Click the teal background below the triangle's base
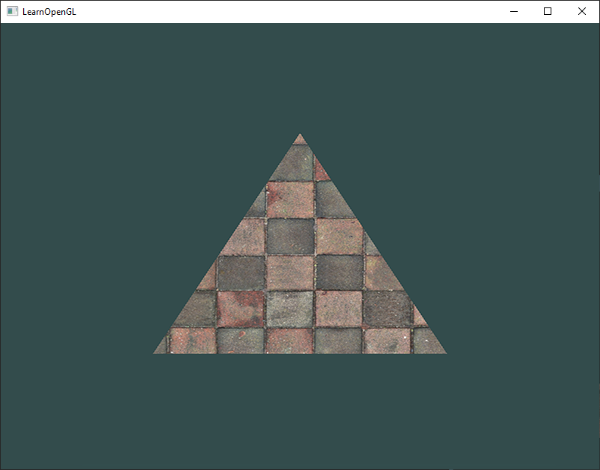600x470 pixels. [300, 411]
